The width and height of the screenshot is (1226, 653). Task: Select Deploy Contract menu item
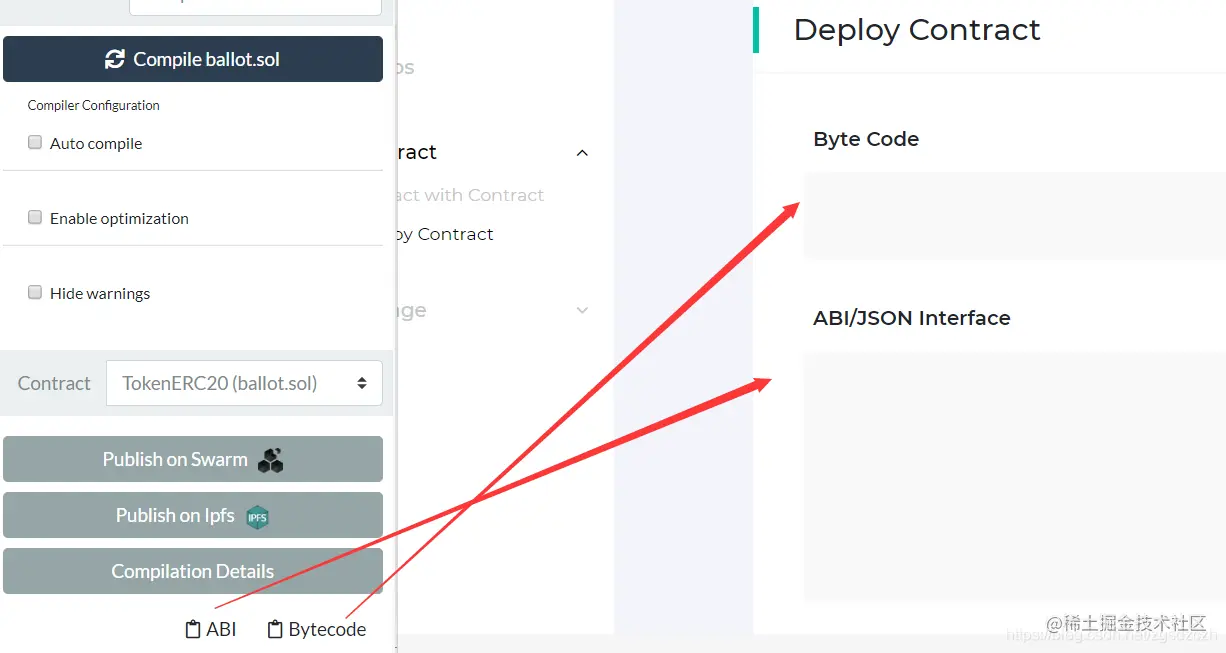point(446,234)
